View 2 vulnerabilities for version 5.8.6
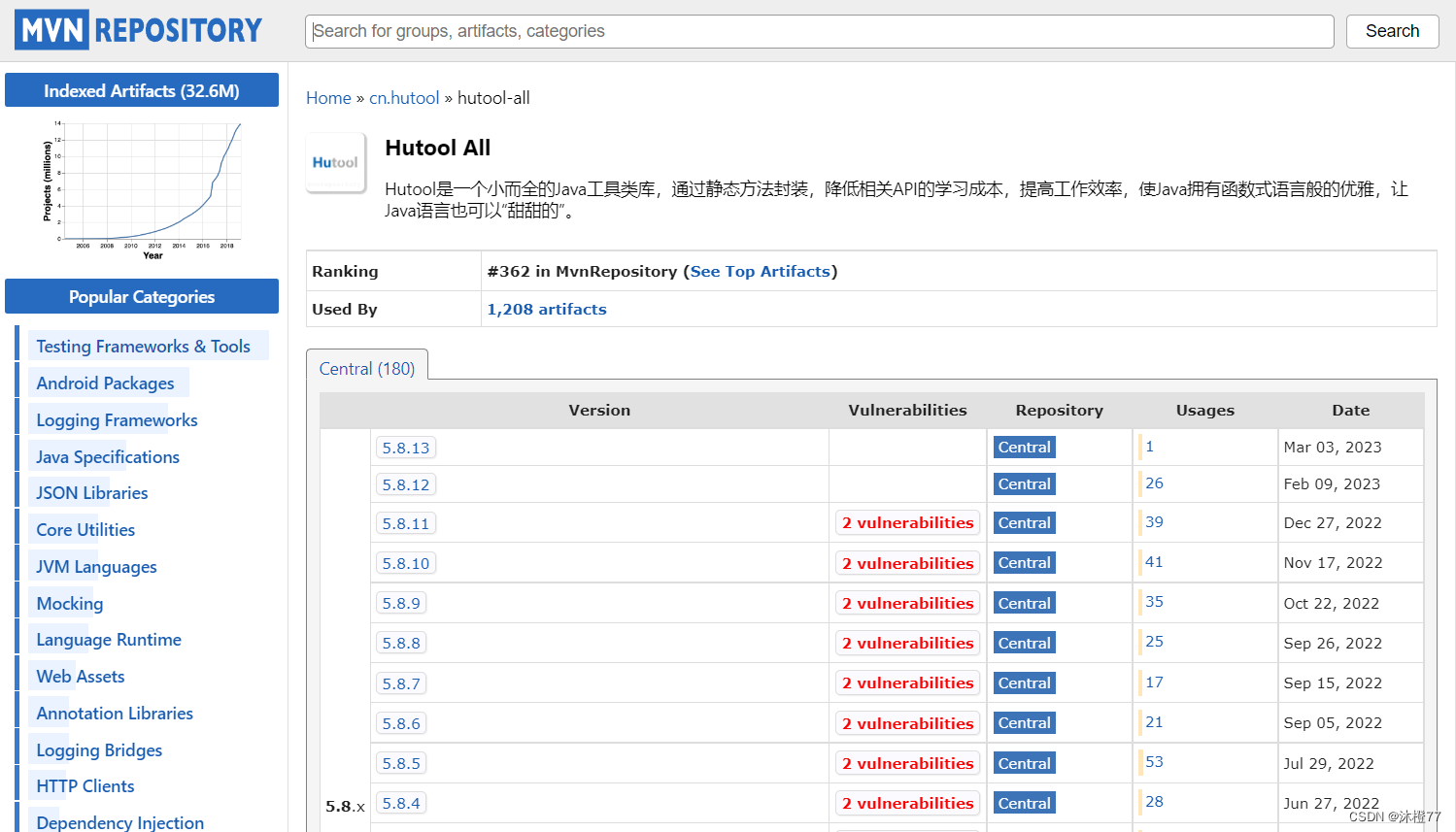The image size is (1456, 832). (x=907, y=723)
